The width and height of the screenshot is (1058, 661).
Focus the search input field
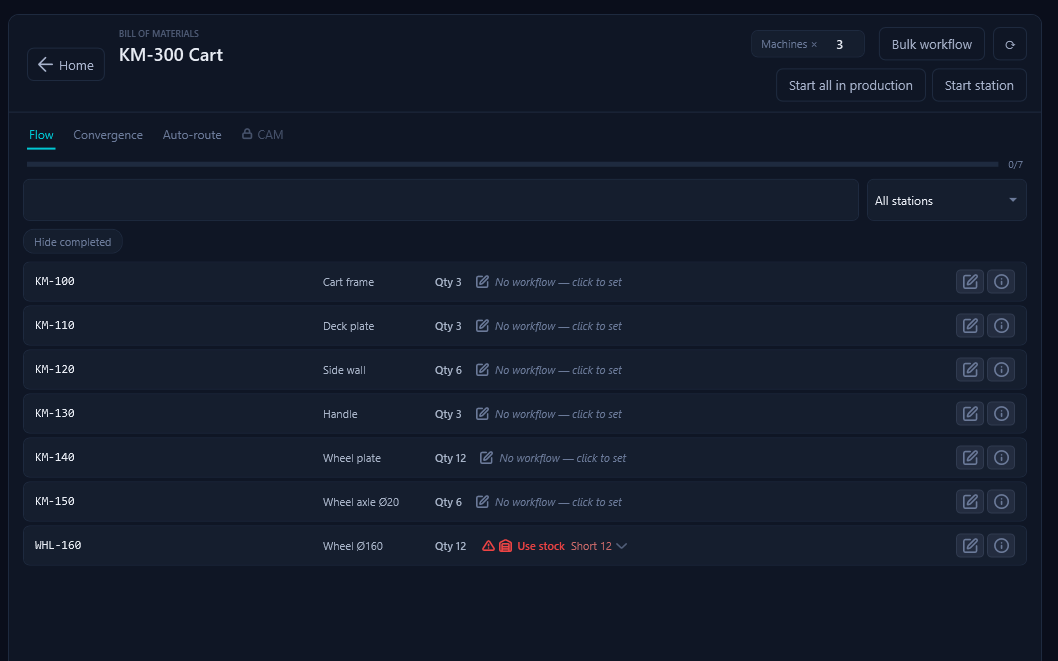441,200
